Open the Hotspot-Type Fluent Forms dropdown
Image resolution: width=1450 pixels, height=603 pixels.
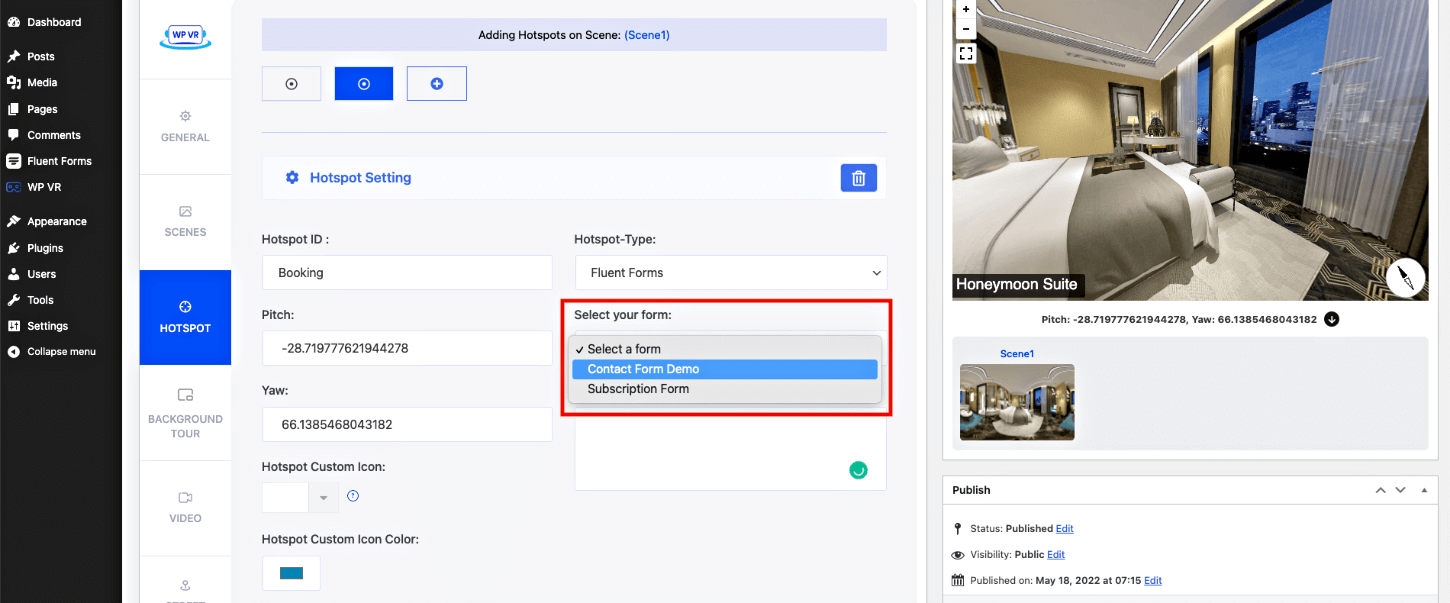pos(730,273)
